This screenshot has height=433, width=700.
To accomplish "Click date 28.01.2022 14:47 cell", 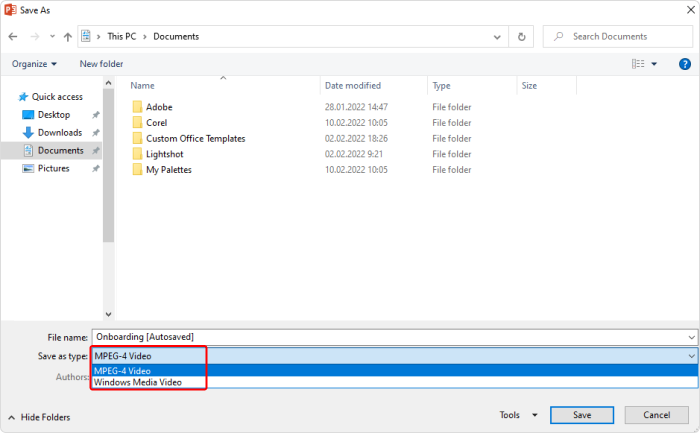I will (x=356, y=107).
